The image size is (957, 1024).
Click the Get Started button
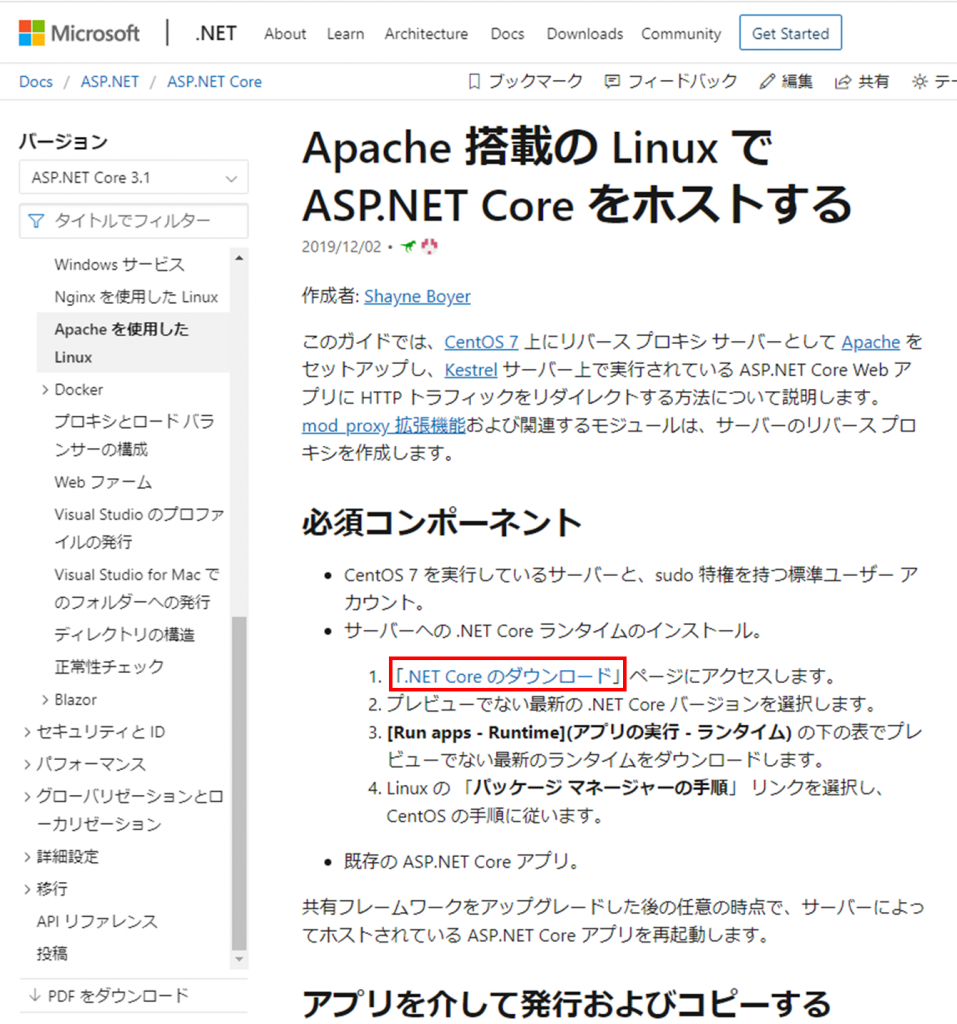[790, 33]
